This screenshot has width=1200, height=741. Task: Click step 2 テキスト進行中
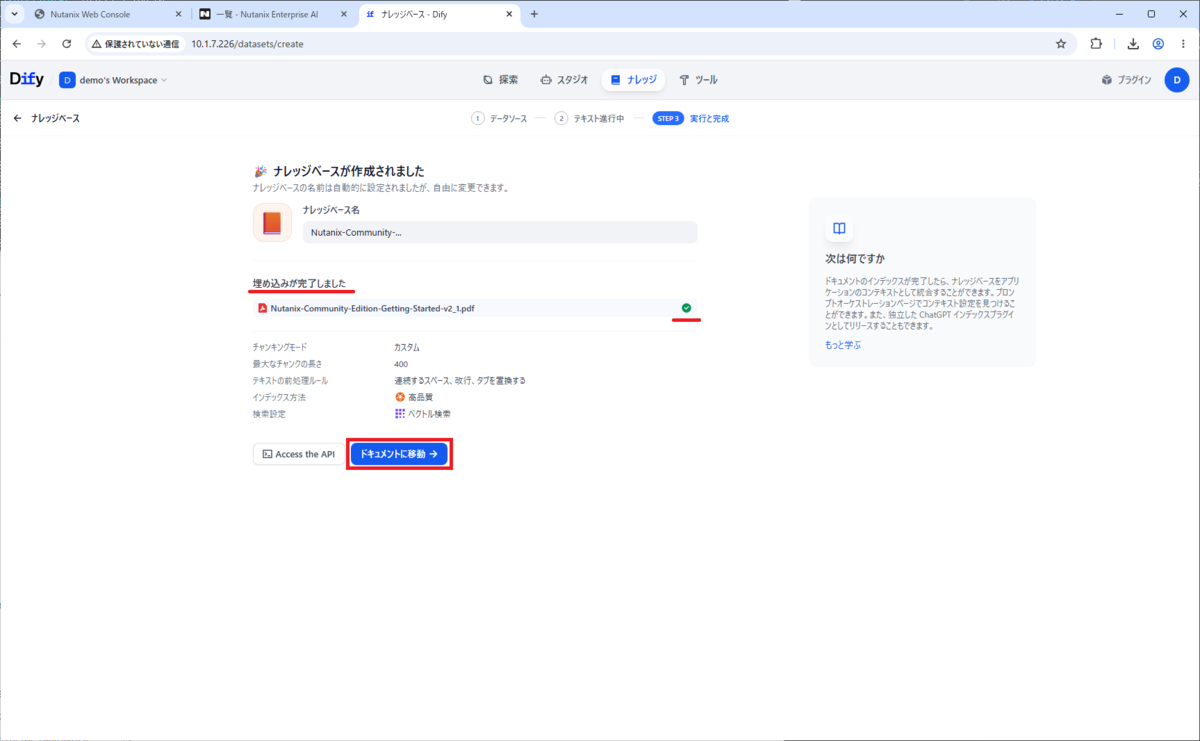tap(589, 118)
